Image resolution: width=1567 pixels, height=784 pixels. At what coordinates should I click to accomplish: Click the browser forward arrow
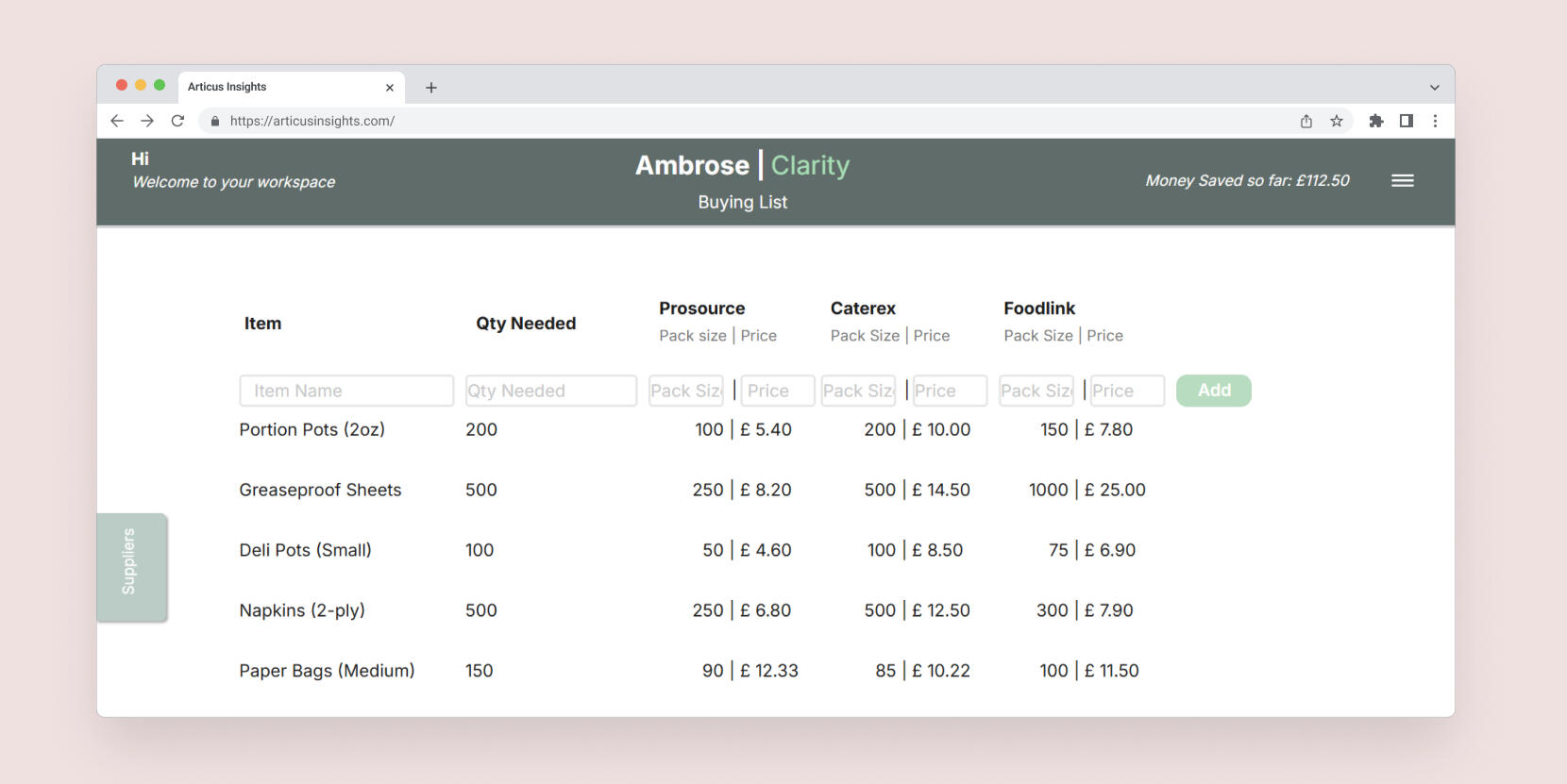147,121
